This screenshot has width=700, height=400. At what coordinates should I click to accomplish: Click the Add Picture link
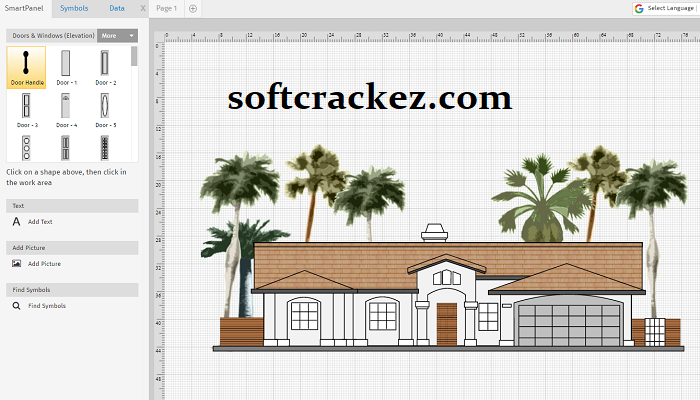tap(44, 264)
